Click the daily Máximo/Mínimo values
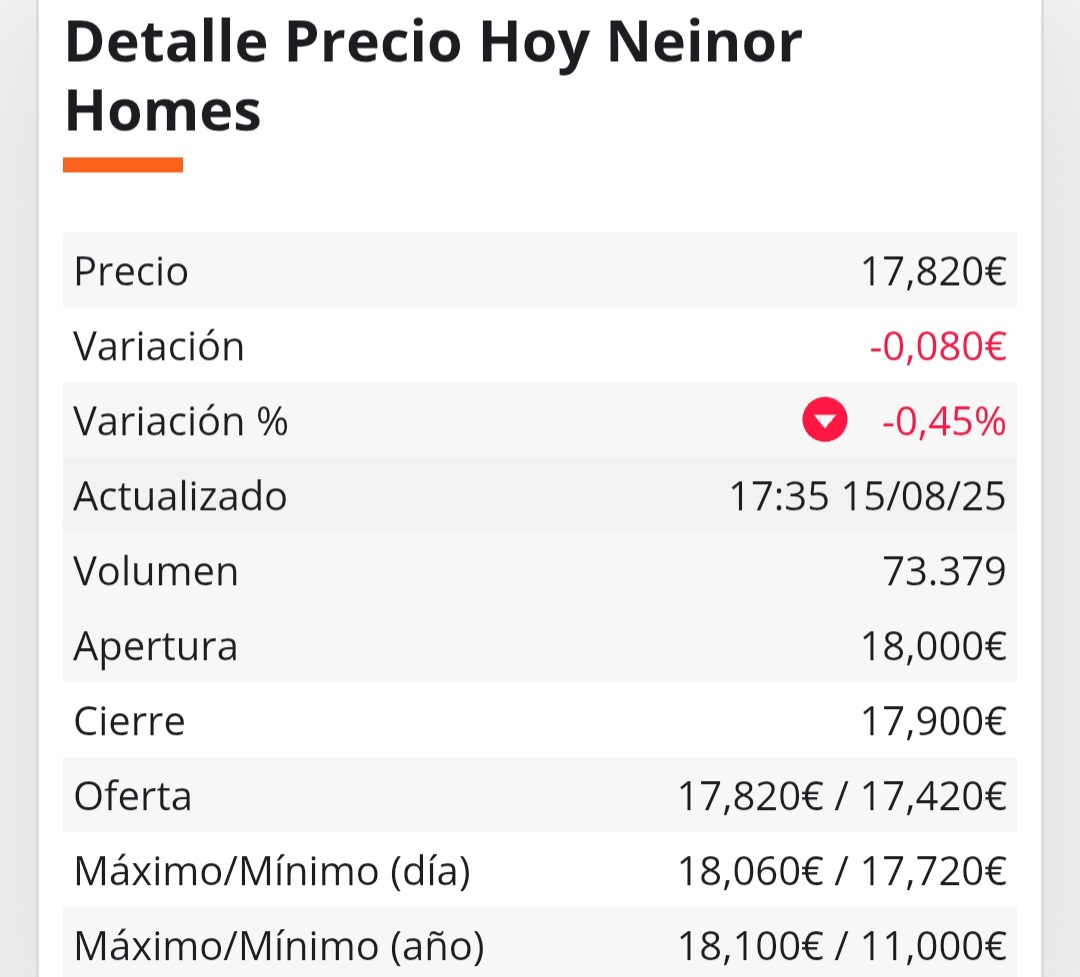The image size is (1080, 977). [842, 872]
